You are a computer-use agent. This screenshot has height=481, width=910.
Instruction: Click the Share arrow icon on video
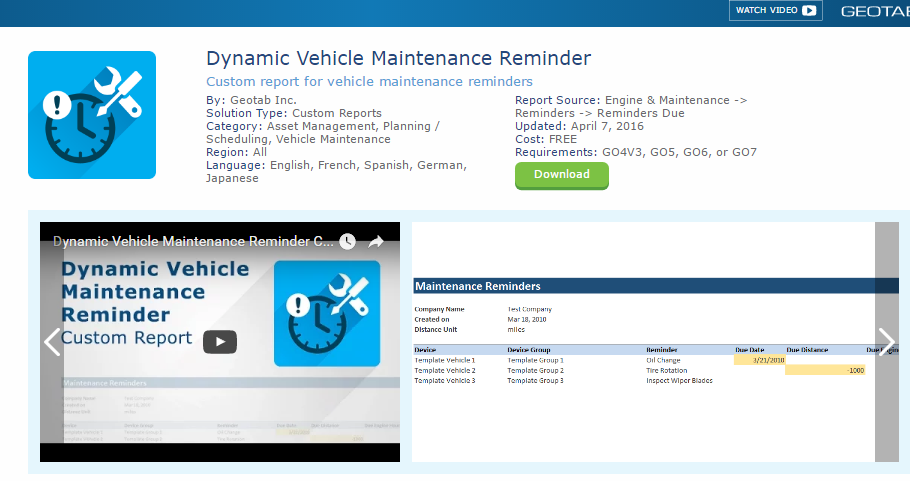click(376, 241)
